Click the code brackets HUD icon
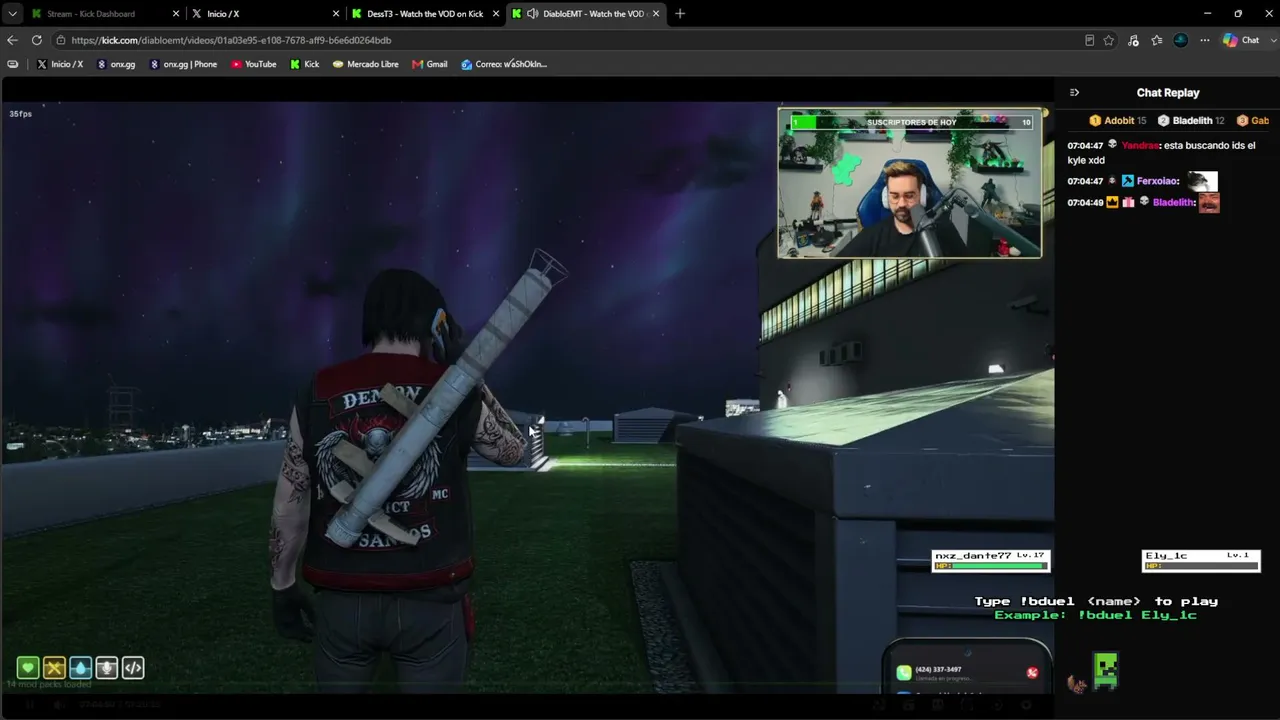The height and width of the screenshot is (720, 1280). tap(133, 667)
